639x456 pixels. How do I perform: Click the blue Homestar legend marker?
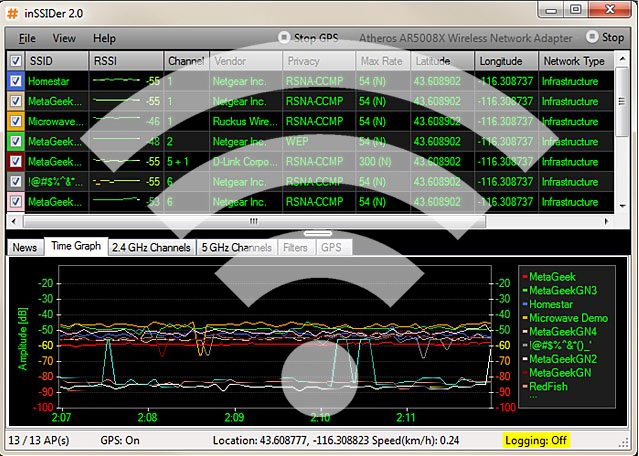[524, 304]
